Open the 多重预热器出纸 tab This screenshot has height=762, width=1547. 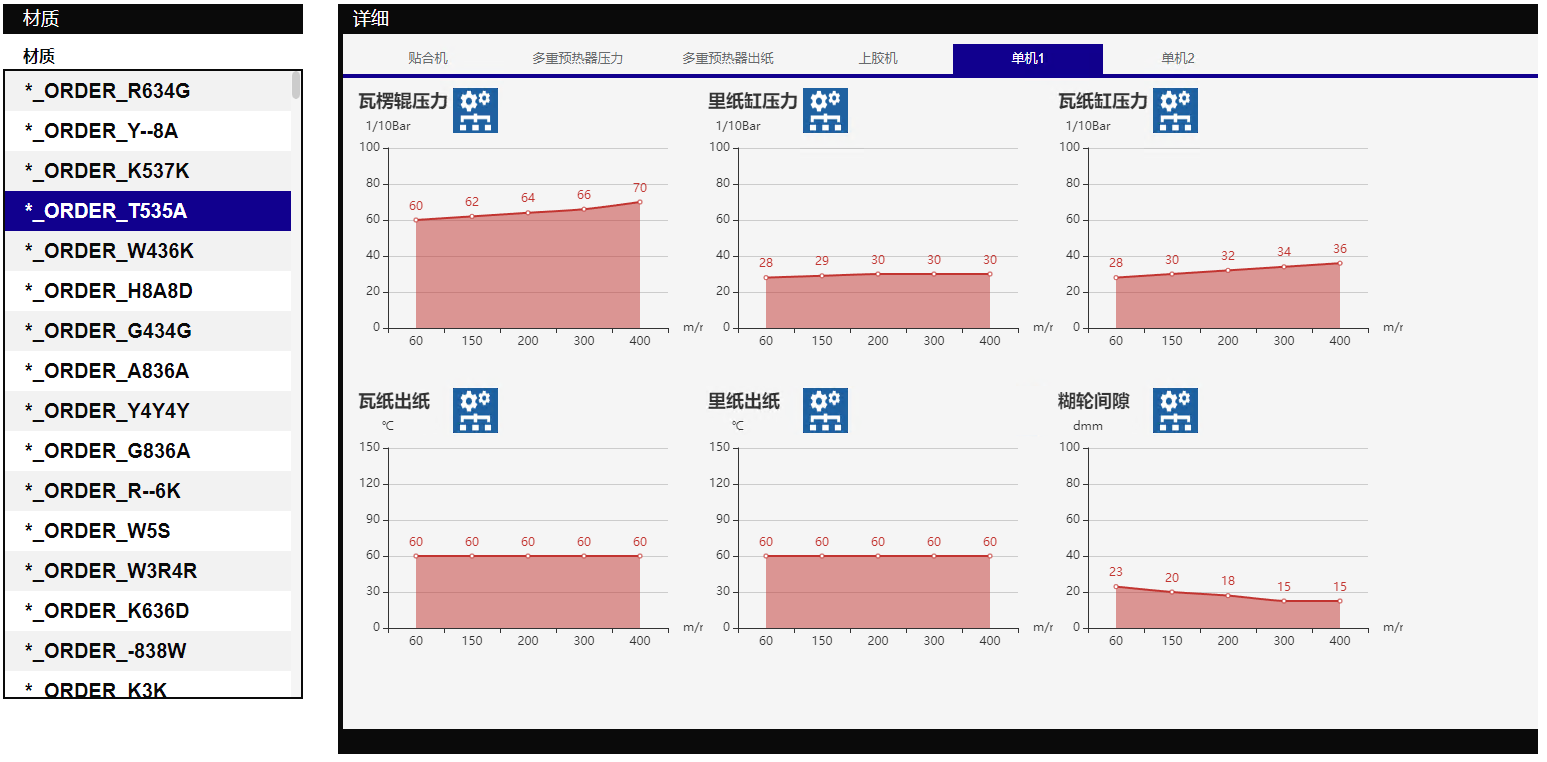[728, 58]
